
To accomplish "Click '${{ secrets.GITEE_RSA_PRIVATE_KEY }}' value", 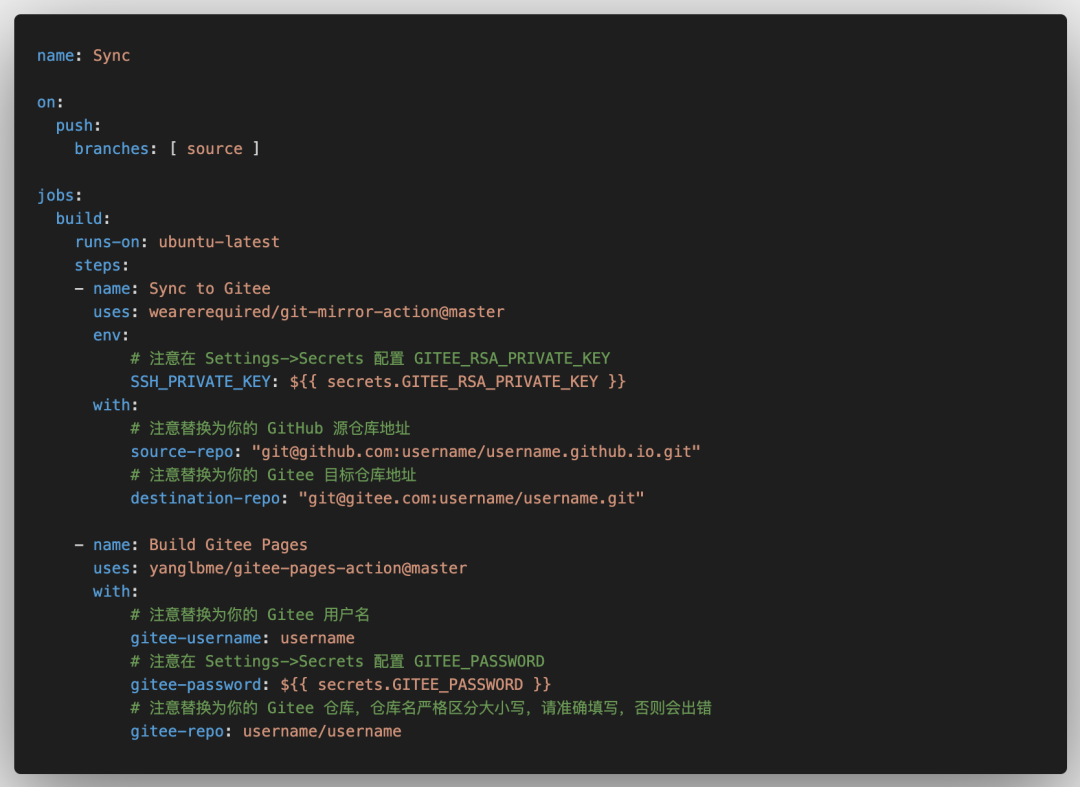I will [x=457, y=382].
